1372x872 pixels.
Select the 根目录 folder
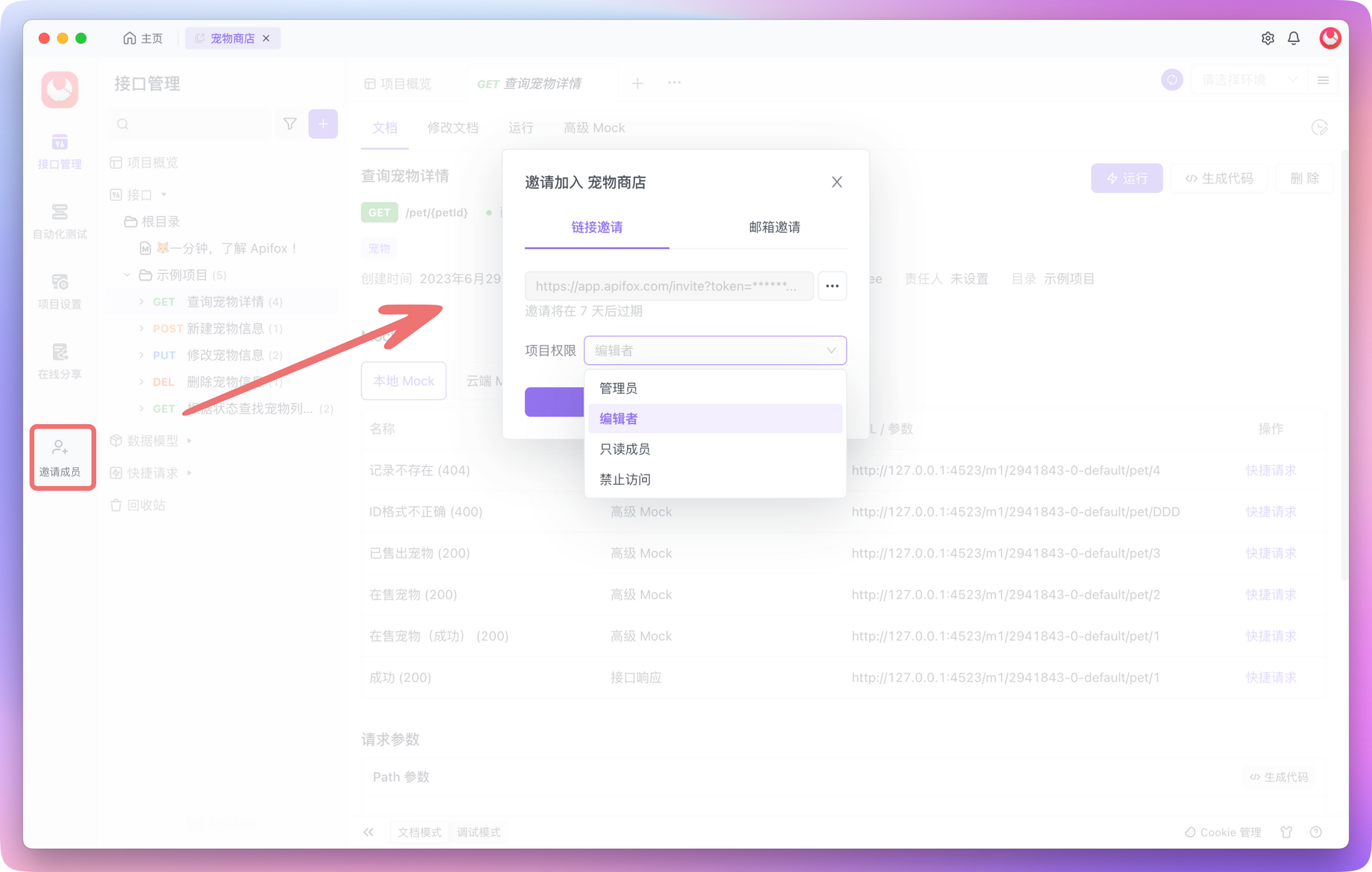pyautogui.click(x=152, y=222)
